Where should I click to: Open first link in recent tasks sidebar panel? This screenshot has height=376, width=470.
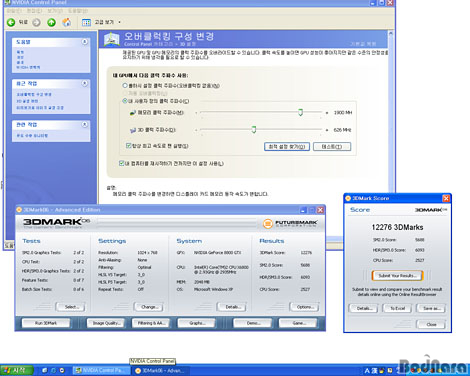click(x=34, y=94)
